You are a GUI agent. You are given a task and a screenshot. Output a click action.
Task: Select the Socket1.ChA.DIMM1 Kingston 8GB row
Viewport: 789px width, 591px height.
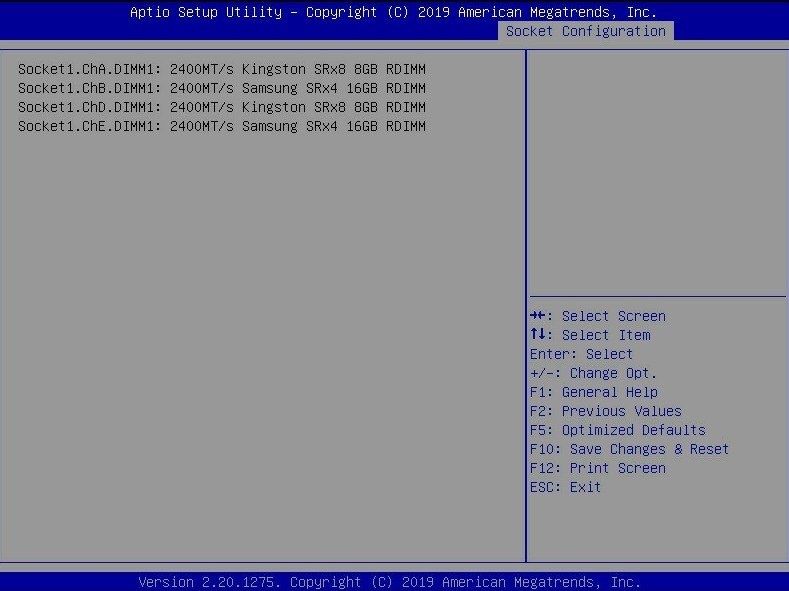point(222,69)
